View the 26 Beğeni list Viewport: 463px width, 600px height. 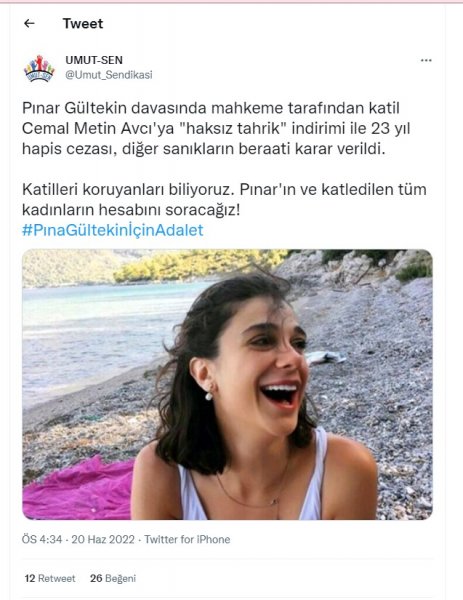(113, 578)
